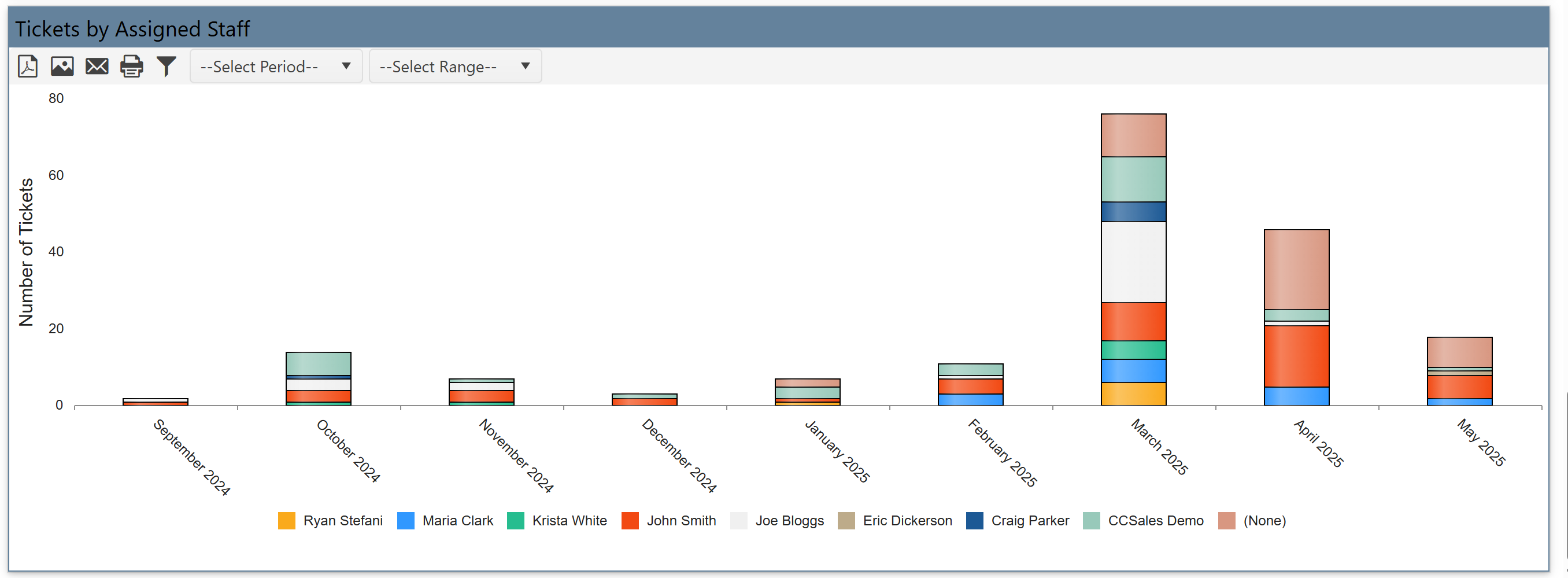Click Ryan Stefani segment in March 2025 bar
The height and width of the screenshot is (578, 1568).
click(1133, 394)
